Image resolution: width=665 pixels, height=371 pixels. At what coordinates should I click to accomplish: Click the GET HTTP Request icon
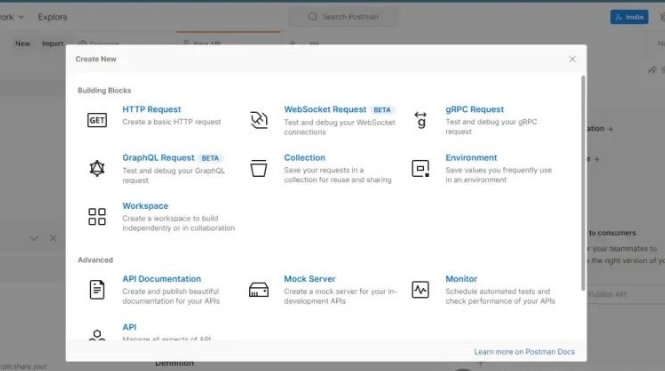click(97, 120)
